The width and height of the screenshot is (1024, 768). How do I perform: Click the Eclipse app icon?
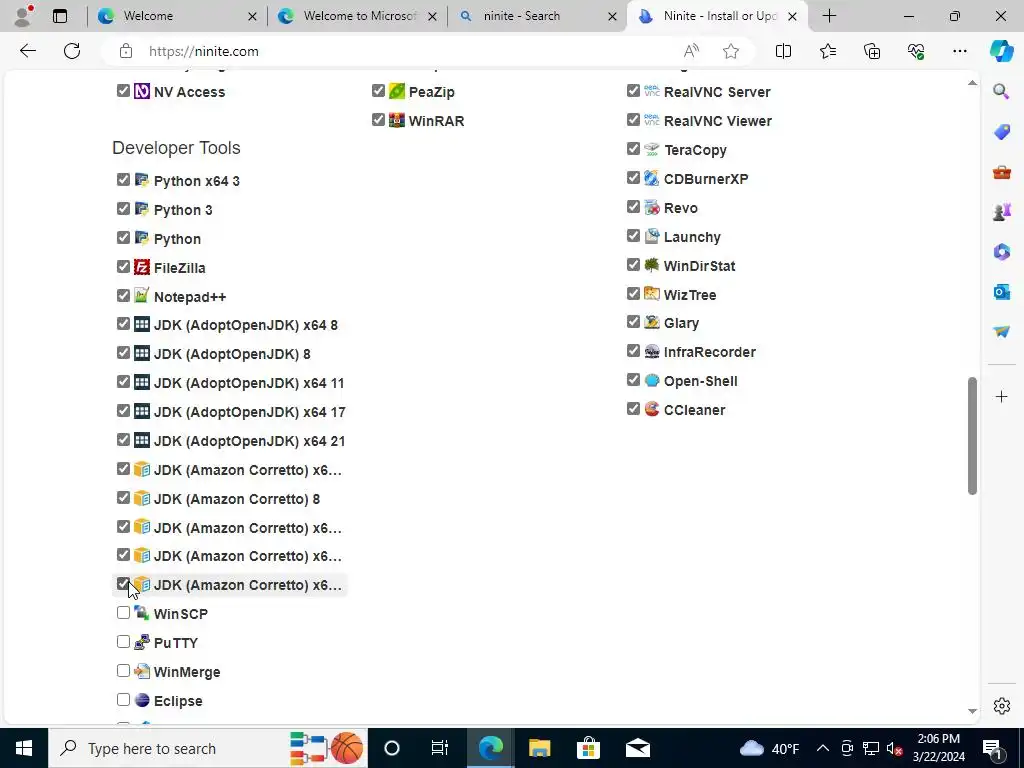click(142, 700)
